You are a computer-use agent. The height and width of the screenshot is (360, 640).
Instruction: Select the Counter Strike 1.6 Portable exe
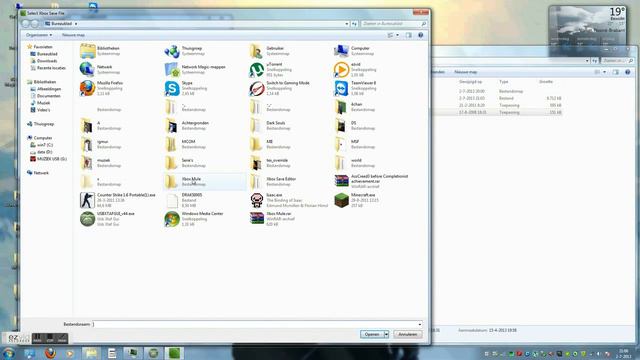coord(87,200)
